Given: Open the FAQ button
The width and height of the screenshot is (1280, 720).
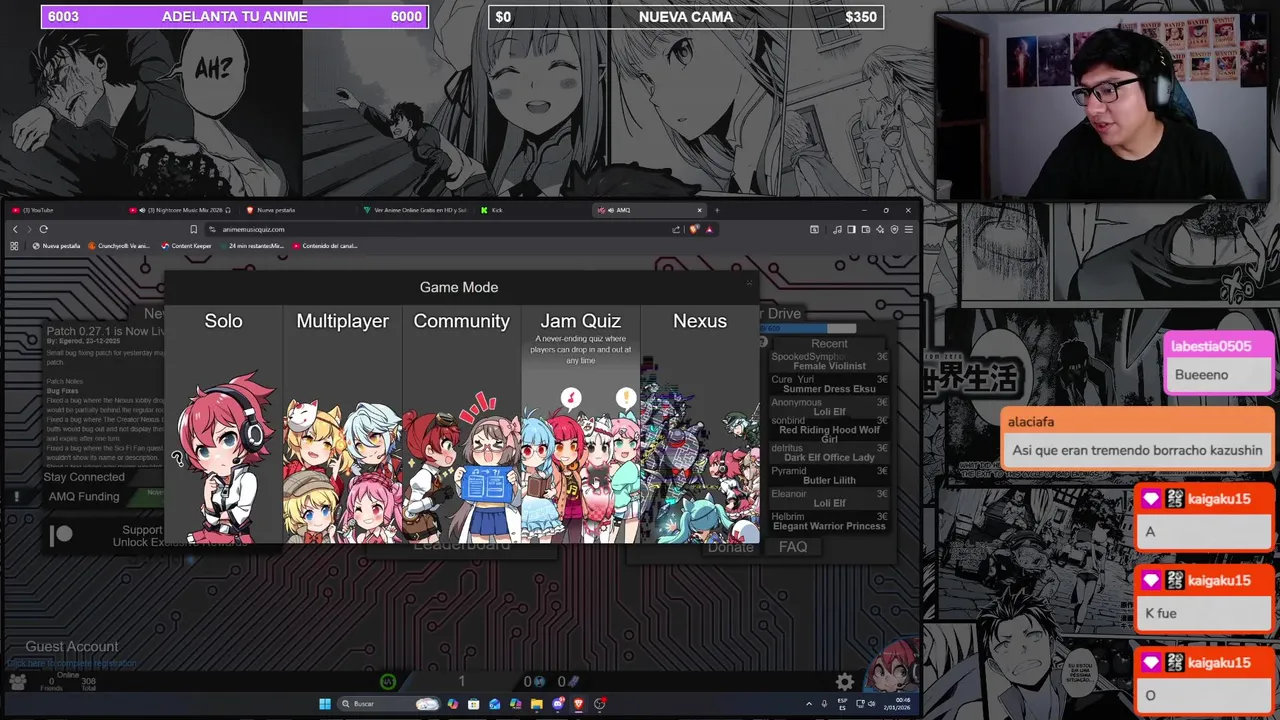Looking at the screenshot, I should pos(793,547).
